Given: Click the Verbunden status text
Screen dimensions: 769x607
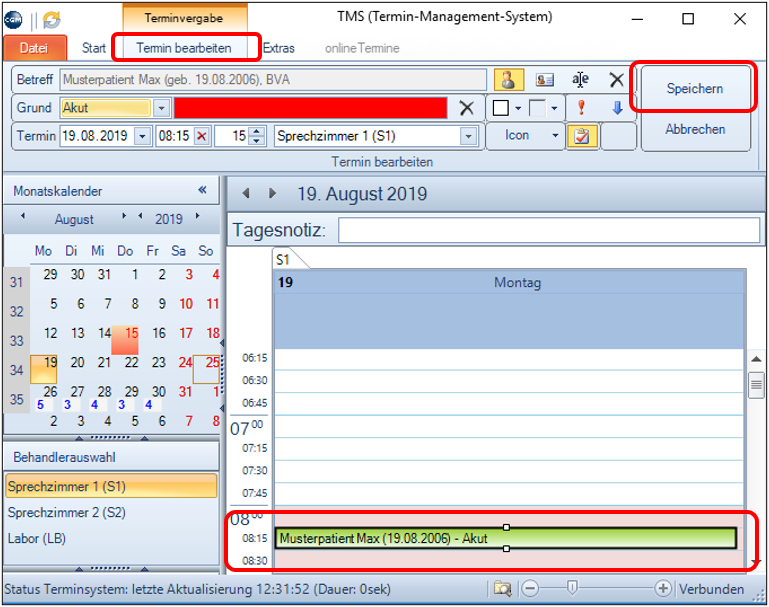Looking at the screenshot, I should point(711,588).
